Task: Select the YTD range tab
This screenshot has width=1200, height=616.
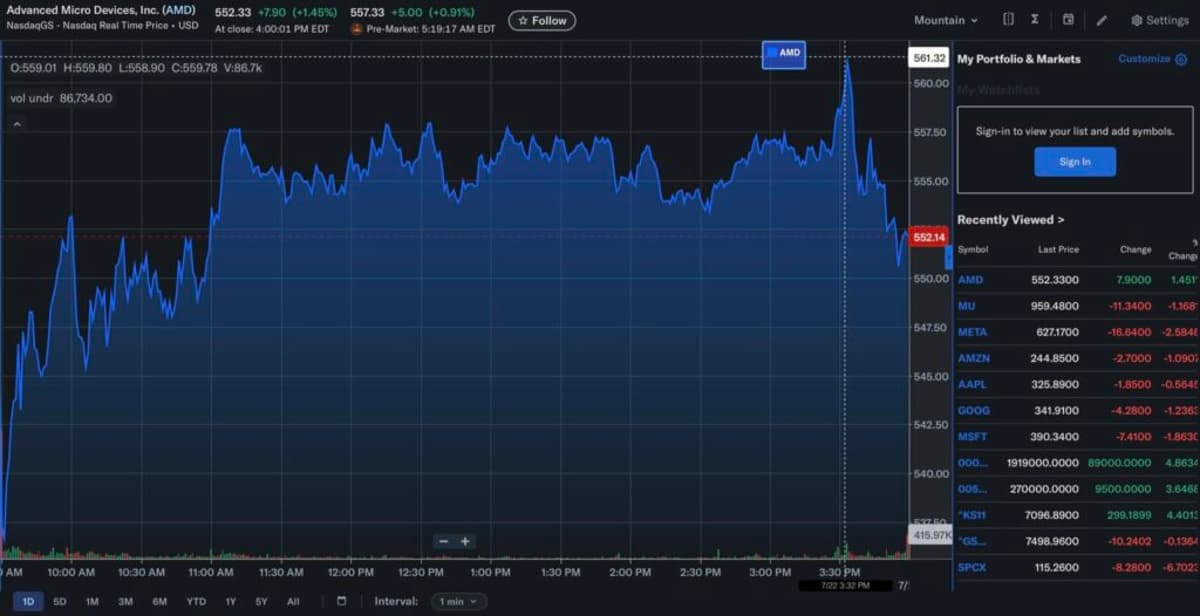Action: [x=196, y=601]
